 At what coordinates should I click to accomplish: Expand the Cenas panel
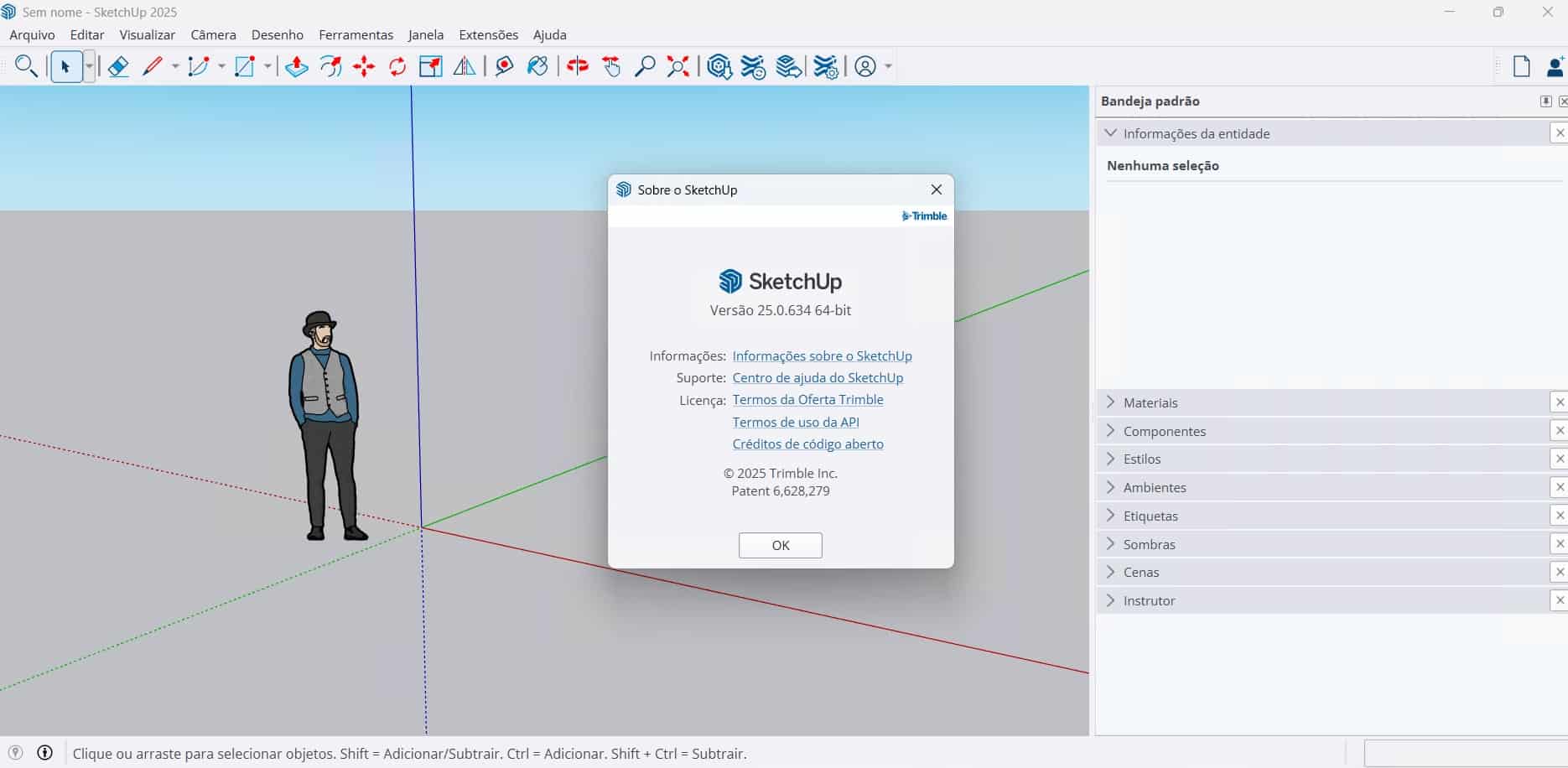pos(1111,572)
